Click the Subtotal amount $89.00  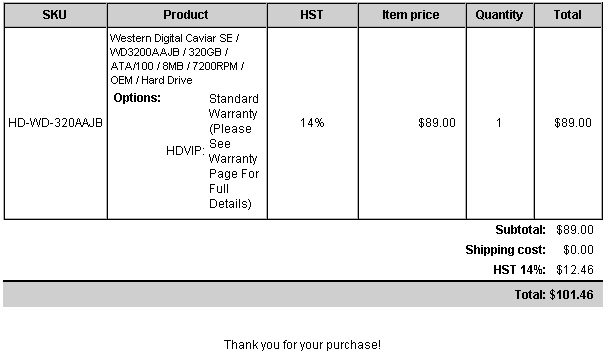575,230
